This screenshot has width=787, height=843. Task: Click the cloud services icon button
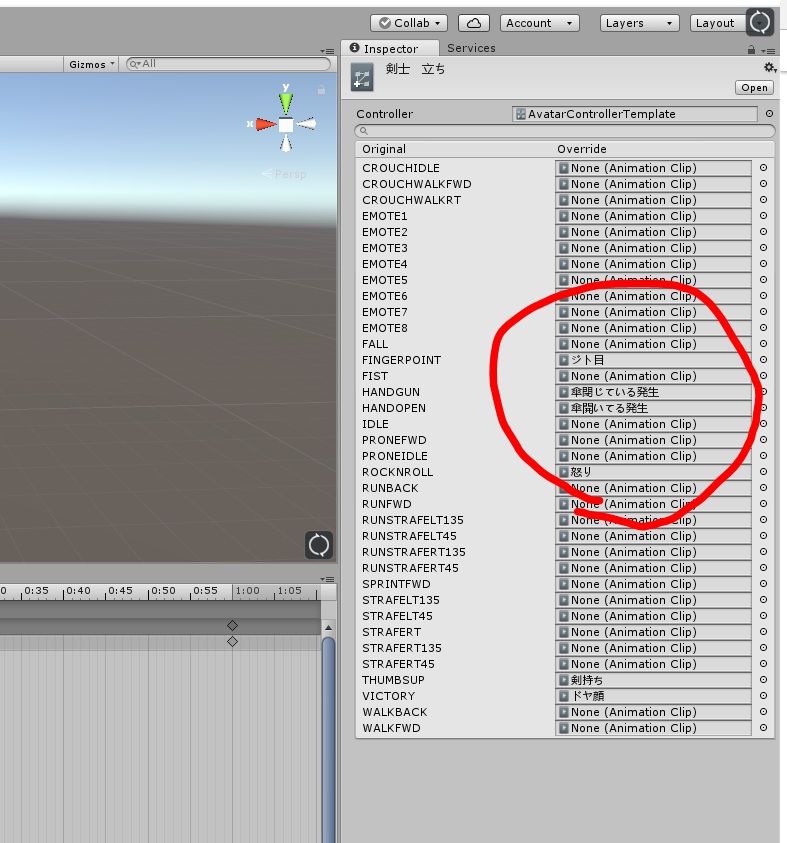point(474,23)
